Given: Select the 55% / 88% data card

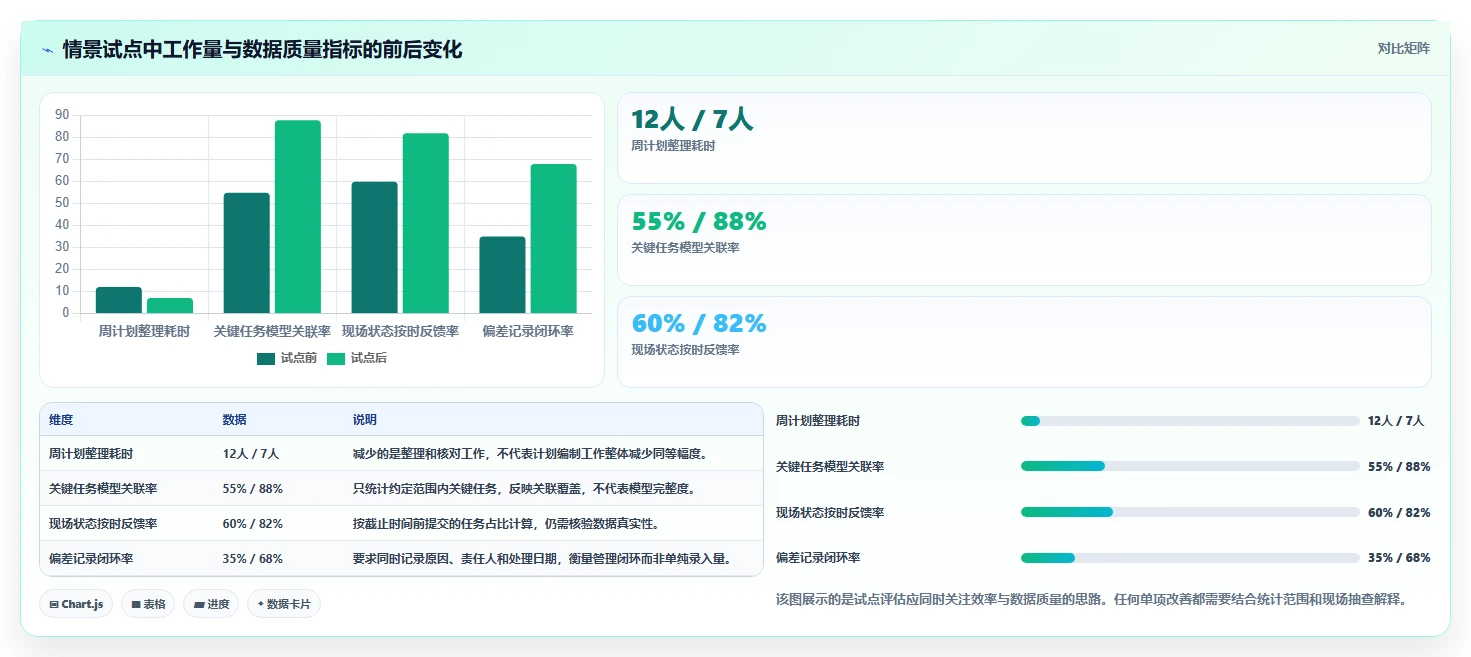Looking at the screenshot, I should [1024, 240].
